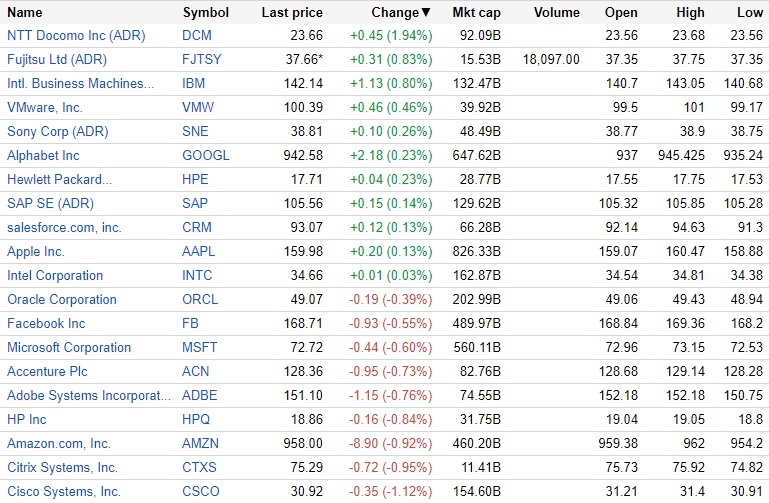Open Facebook Inc stock page

click(x=46, y=324)
